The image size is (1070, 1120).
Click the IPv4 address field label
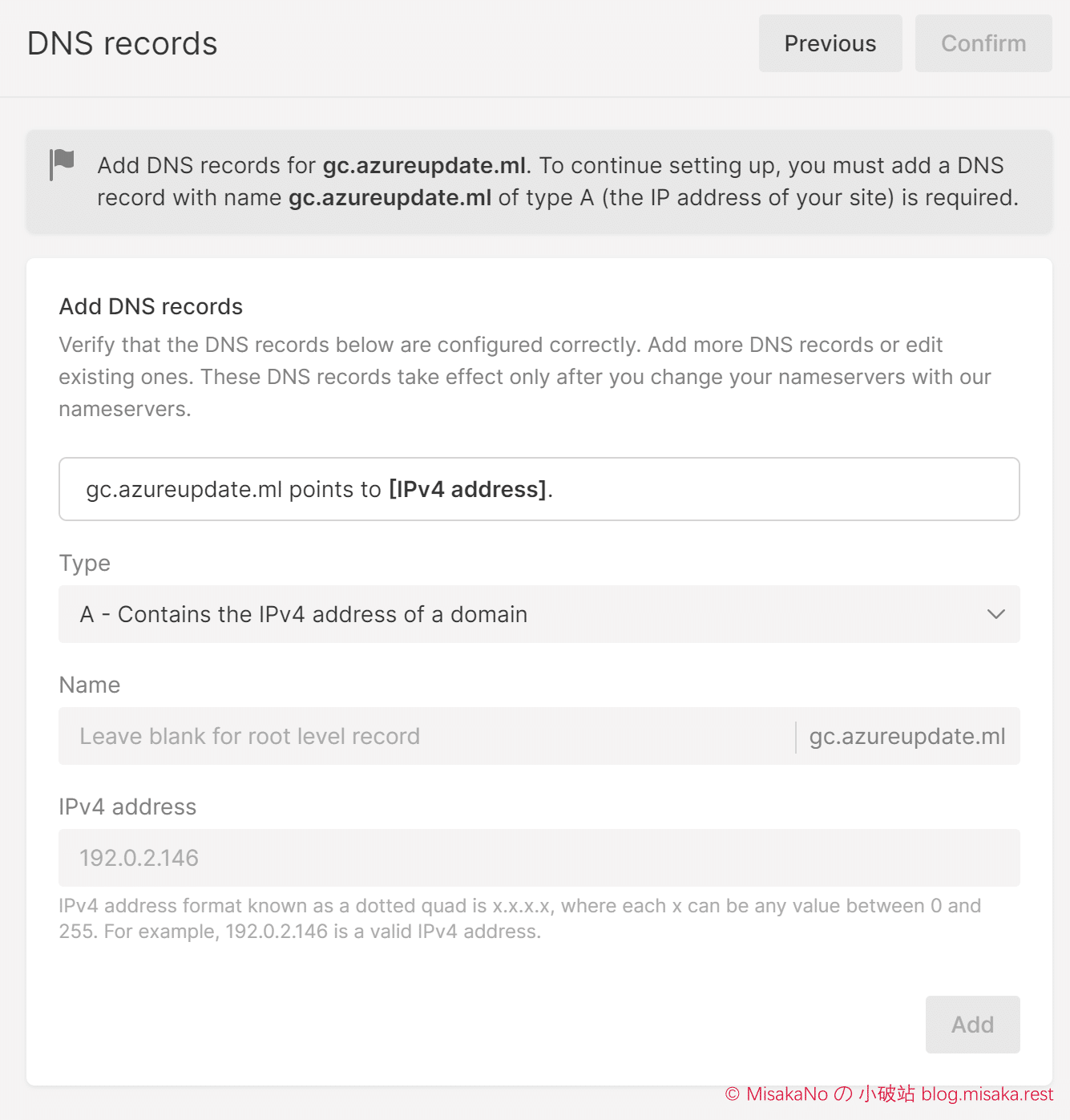(127, 807)
